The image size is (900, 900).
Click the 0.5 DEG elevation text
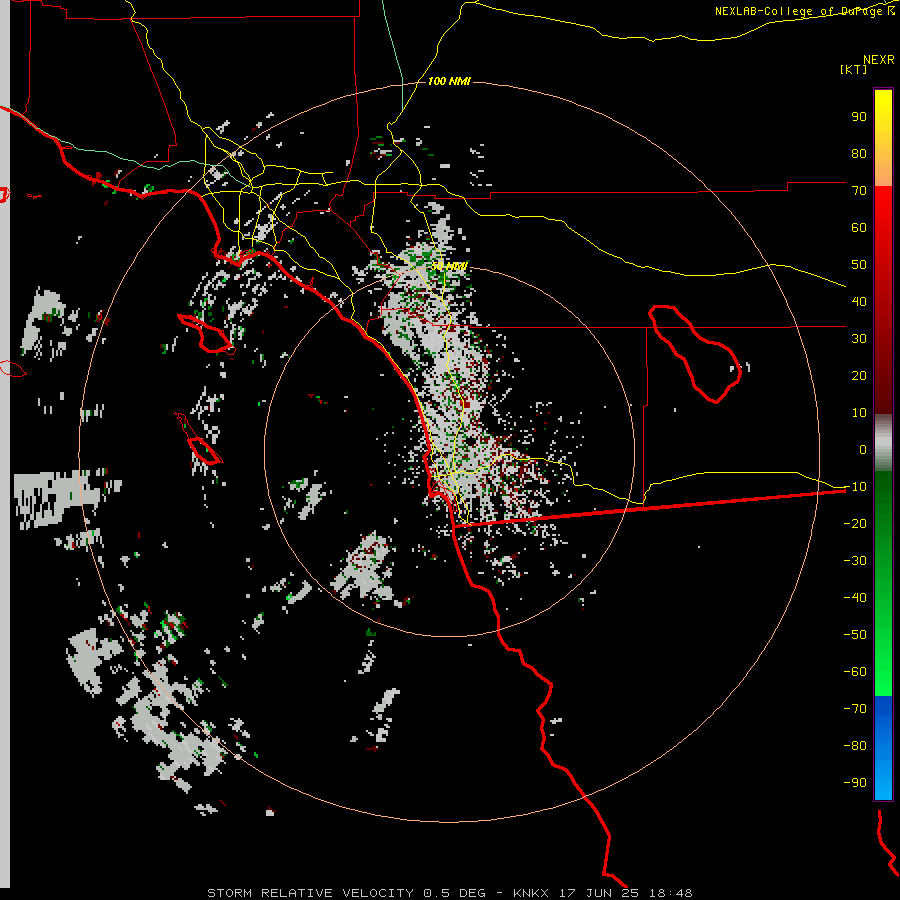(454, 893)
